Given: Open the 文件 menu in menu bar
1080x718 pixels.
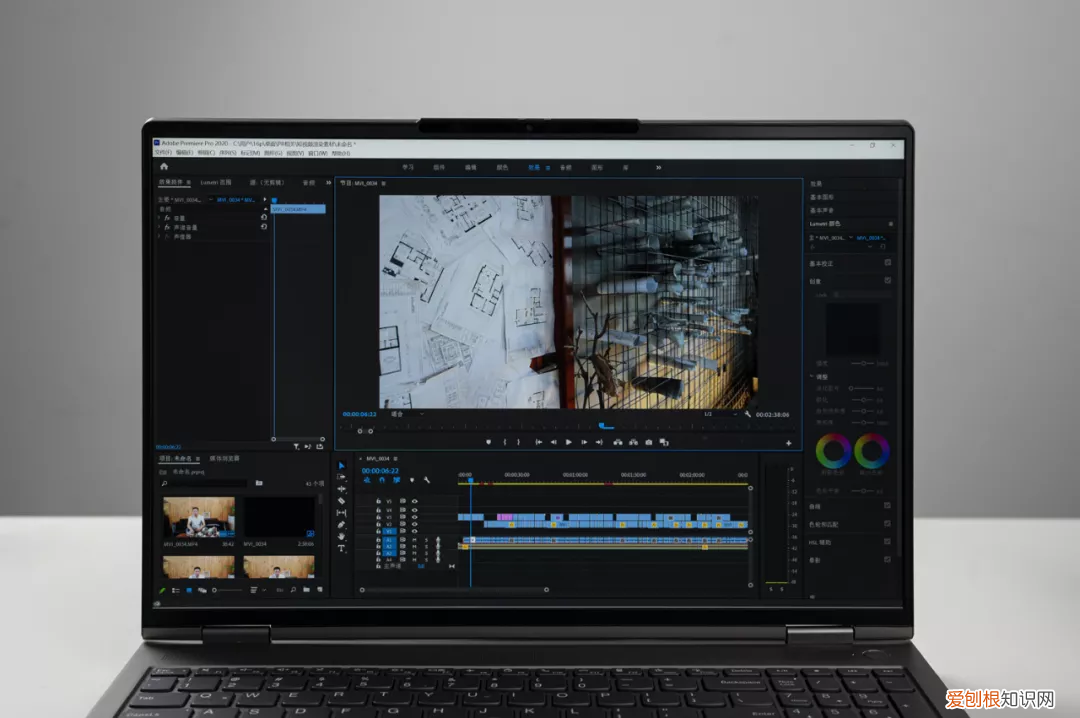Looking at the screenshot, I should point(162,153).
